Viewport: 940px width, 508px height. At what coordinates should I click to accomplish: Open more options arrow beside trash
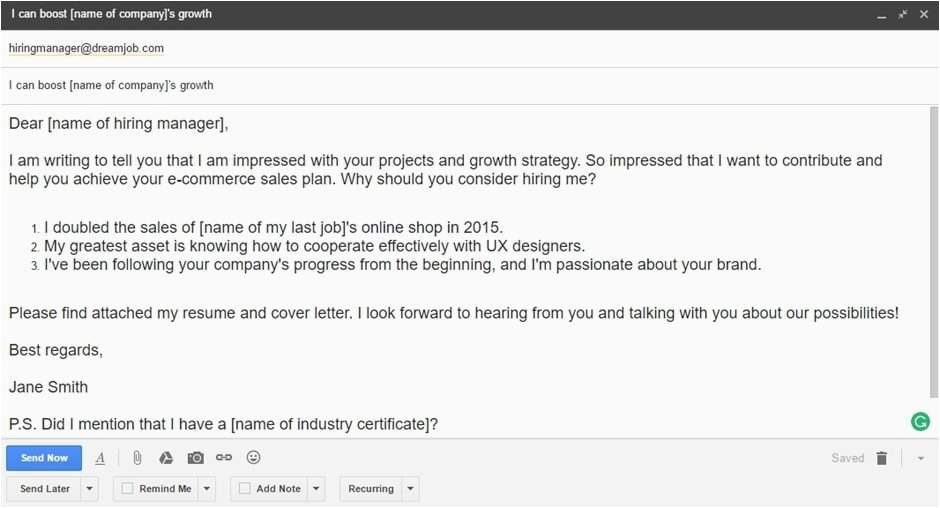[920, 458]
